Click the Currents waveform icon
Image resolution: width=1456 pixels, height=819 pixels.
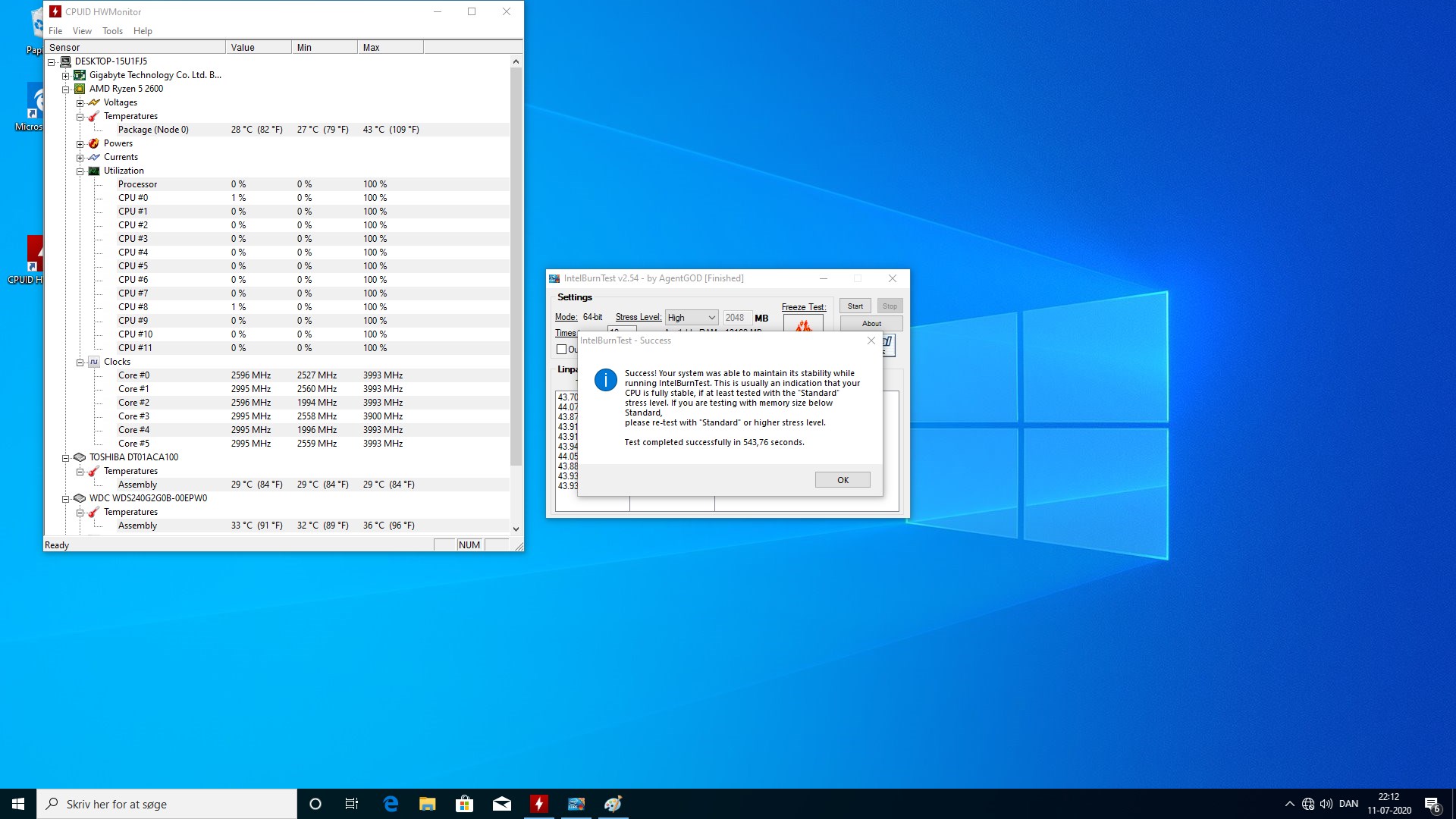[x=94, y=157]
